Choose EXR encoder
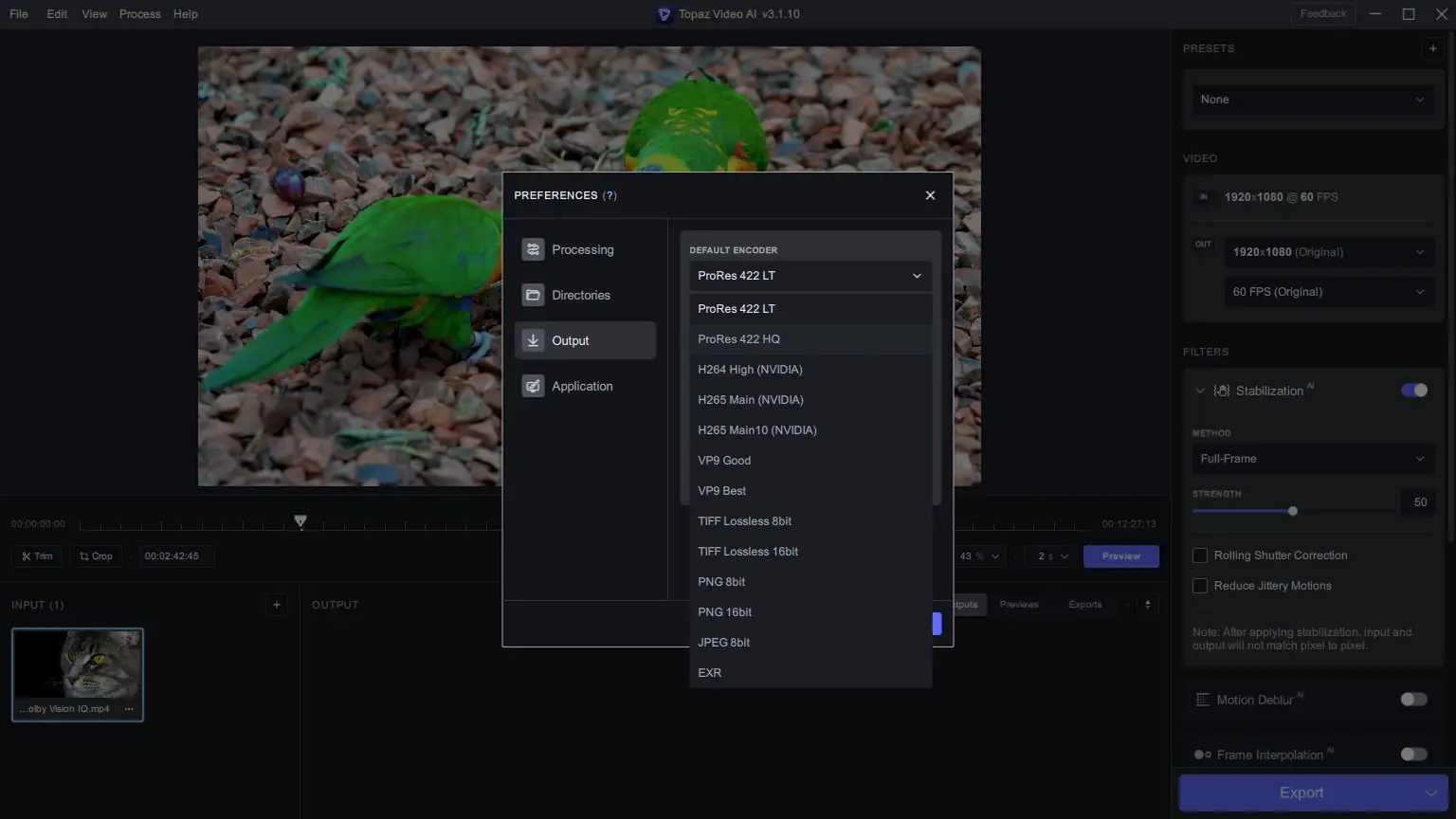Viewport: 1456px width, 819px height. [x=810, y=673]
